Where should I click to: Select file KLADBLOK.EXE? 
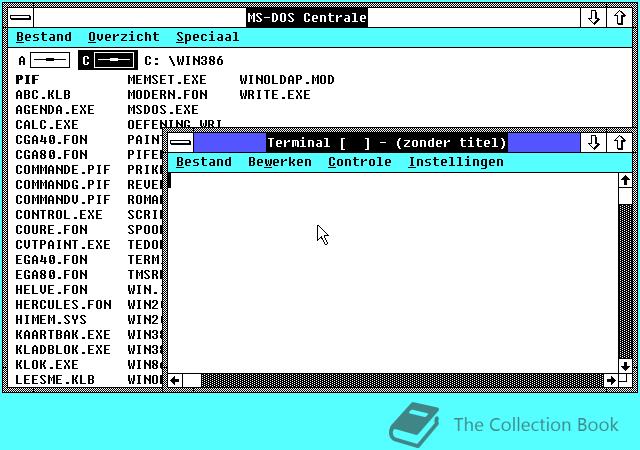coord(63,350)
